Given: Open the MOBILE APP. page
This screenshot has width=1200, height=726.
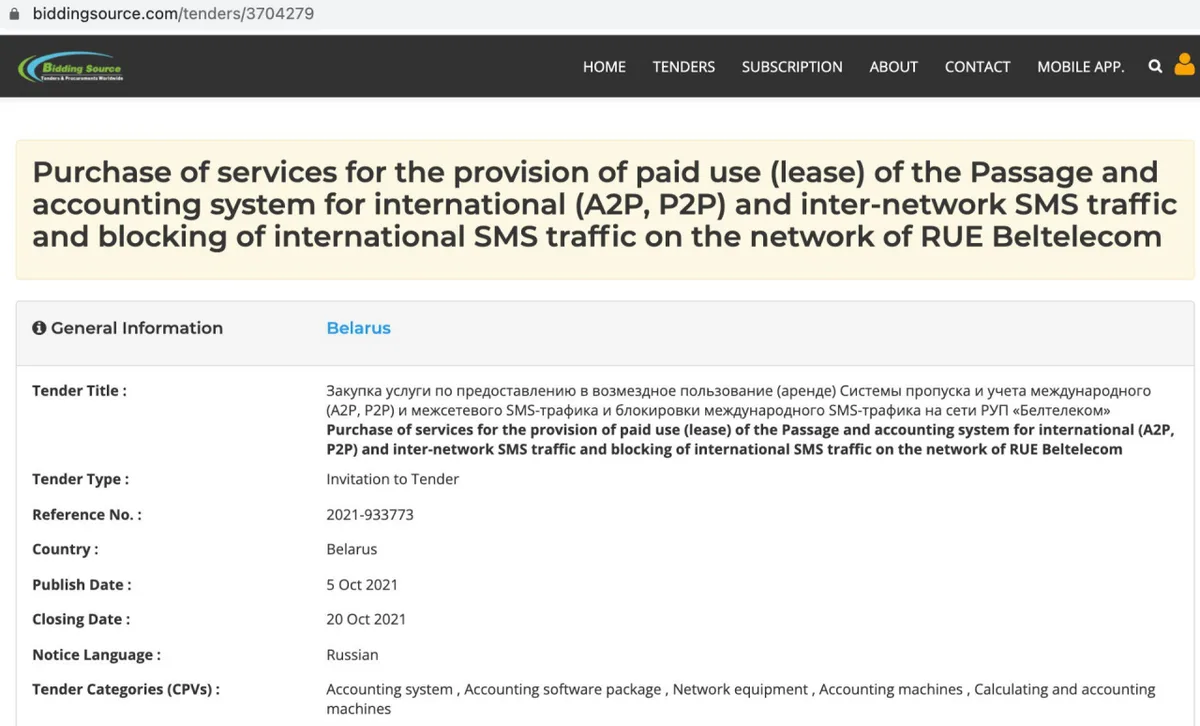Looking at the screenshot, I should [x=1080, y=67].
